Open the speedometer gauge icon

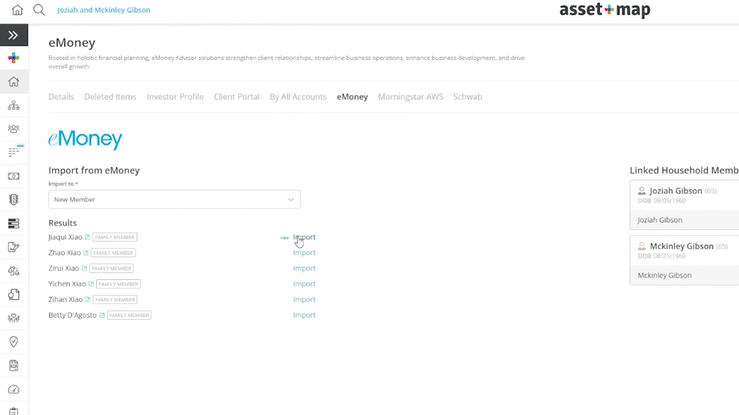pyautogui.click(x=14, y=389)
